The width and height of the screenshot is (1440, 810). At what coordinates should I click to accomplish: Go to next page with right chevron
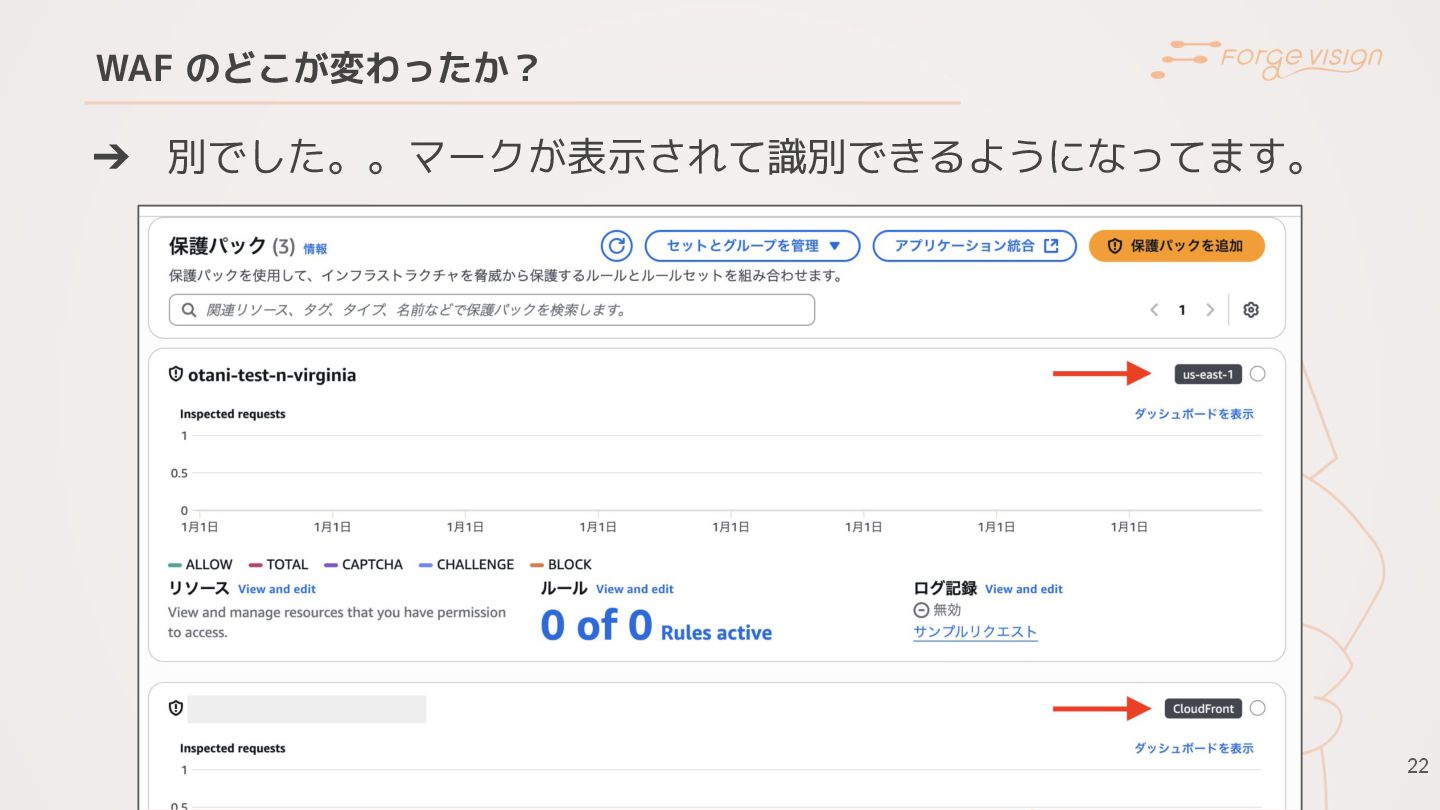(x=1210, y=310)
